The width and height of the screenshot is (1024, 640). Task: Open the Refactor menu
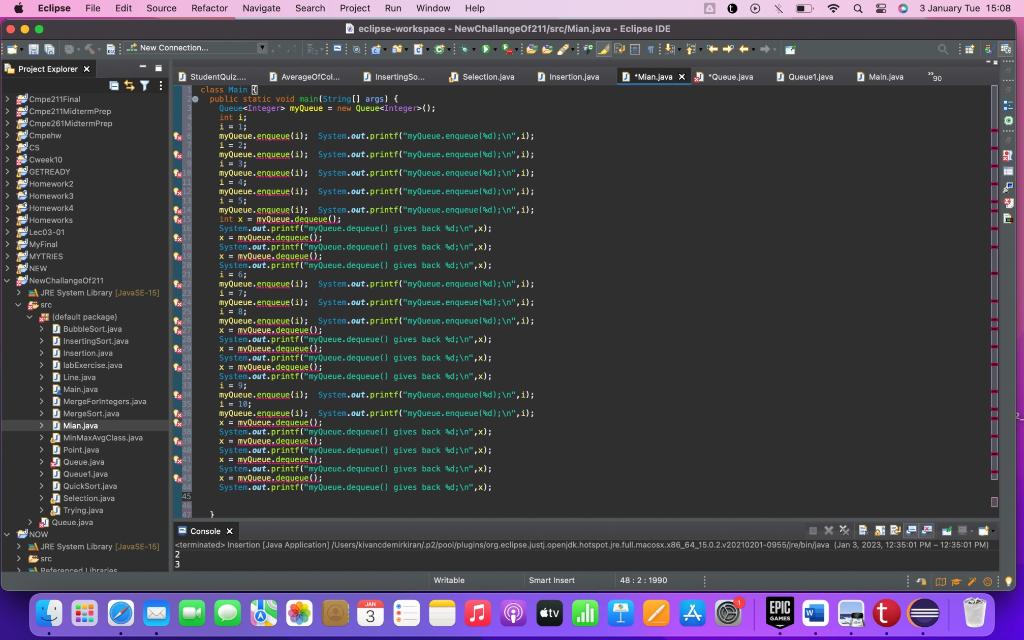click(209, 7)
